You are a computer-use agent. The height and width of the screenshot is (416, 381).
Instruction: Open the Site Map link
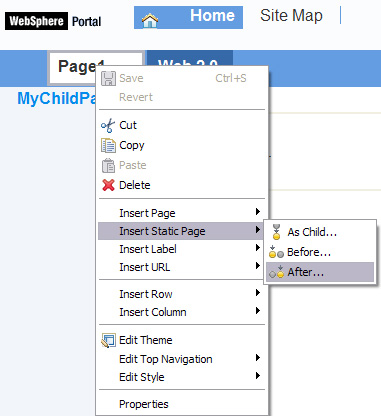(291, 16)
